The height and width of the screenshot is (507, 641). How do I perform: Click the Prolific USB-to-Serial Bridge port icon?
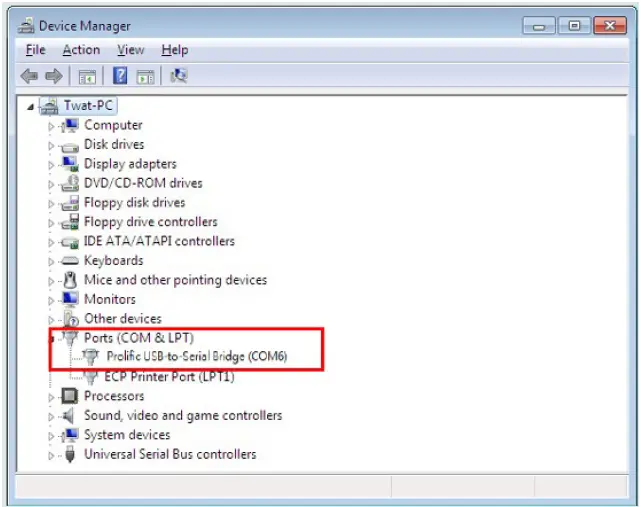coord(91,357)
